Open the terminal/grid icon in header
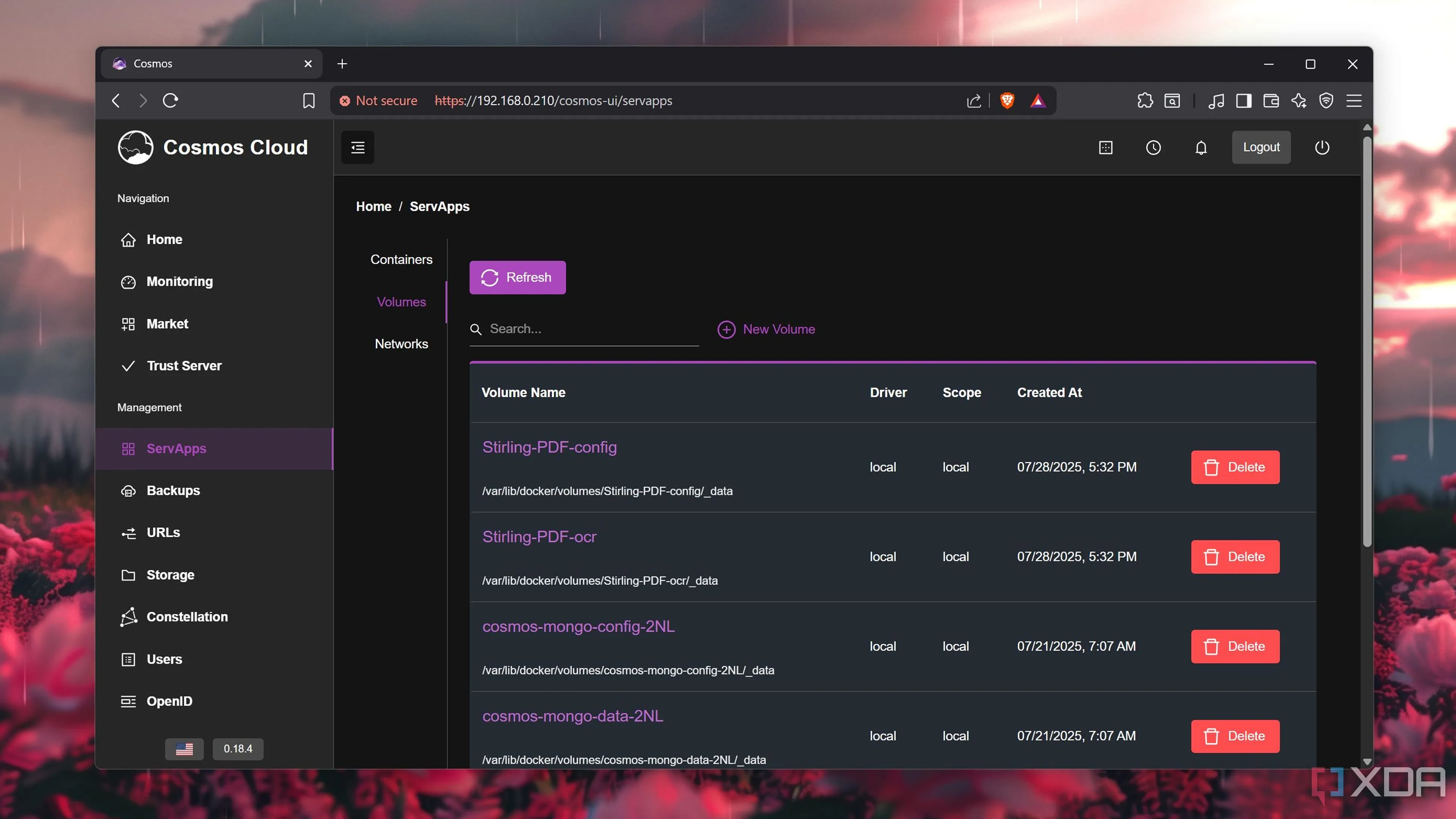This screenshot has width=1456, height=819. click(x=1106, y=147)
